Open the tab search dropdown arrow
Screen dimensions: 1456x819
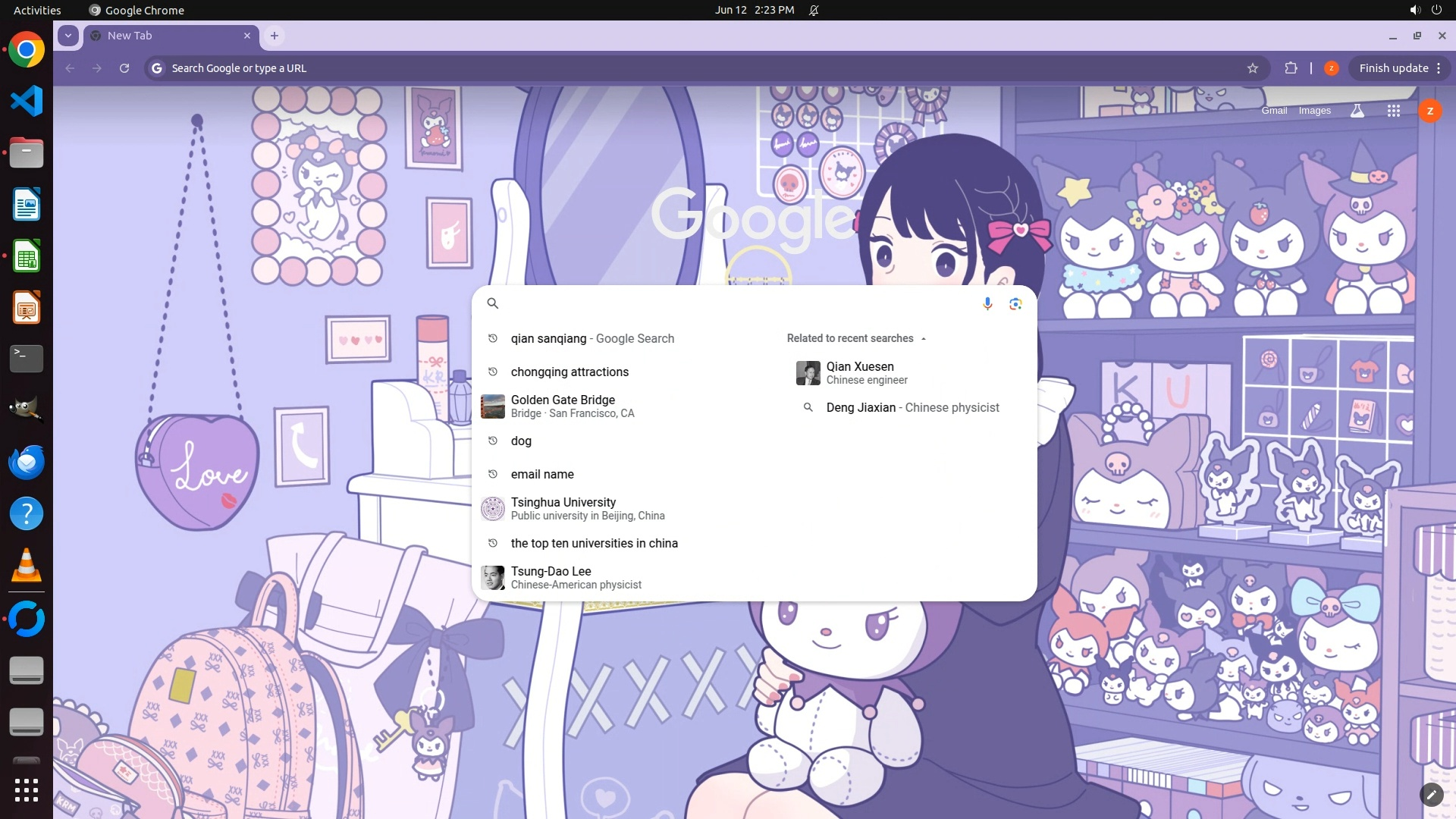(68, 36)
